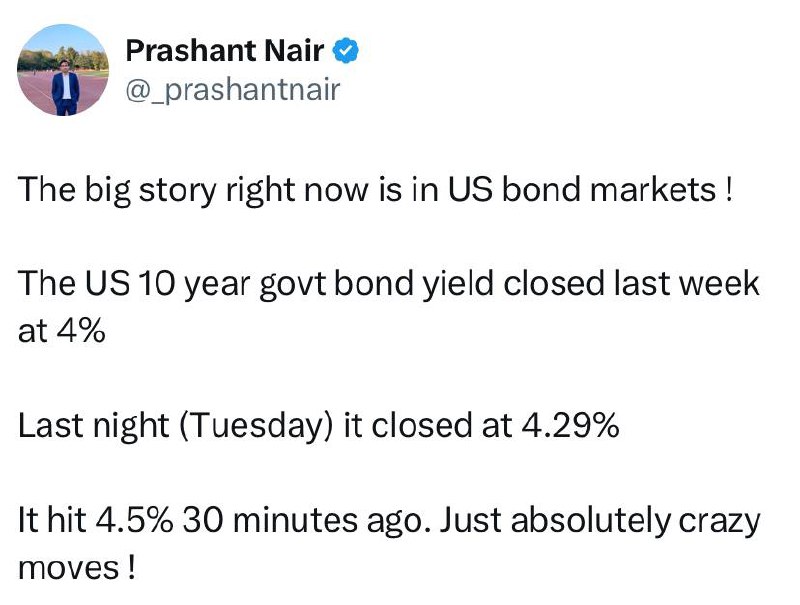
Task: Open the Prashant Nair display name link
Action: coord(224,51)
